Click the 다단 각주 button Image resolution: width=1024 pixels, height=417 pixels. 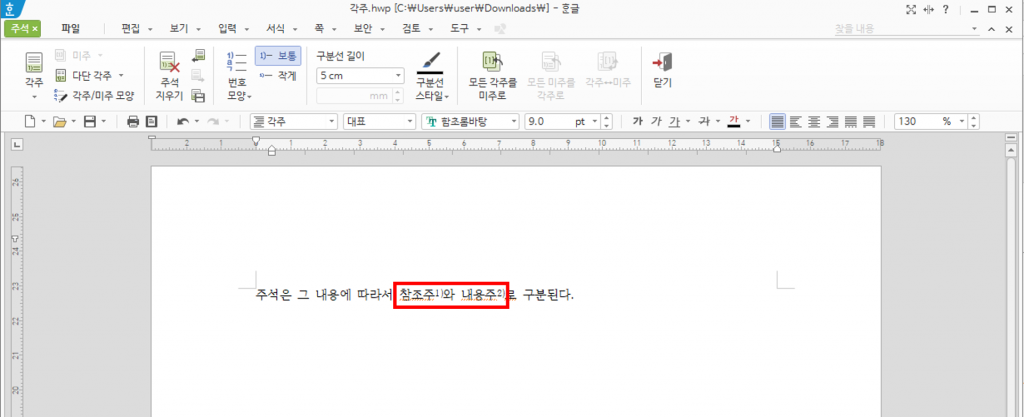[x=90, y=75]
